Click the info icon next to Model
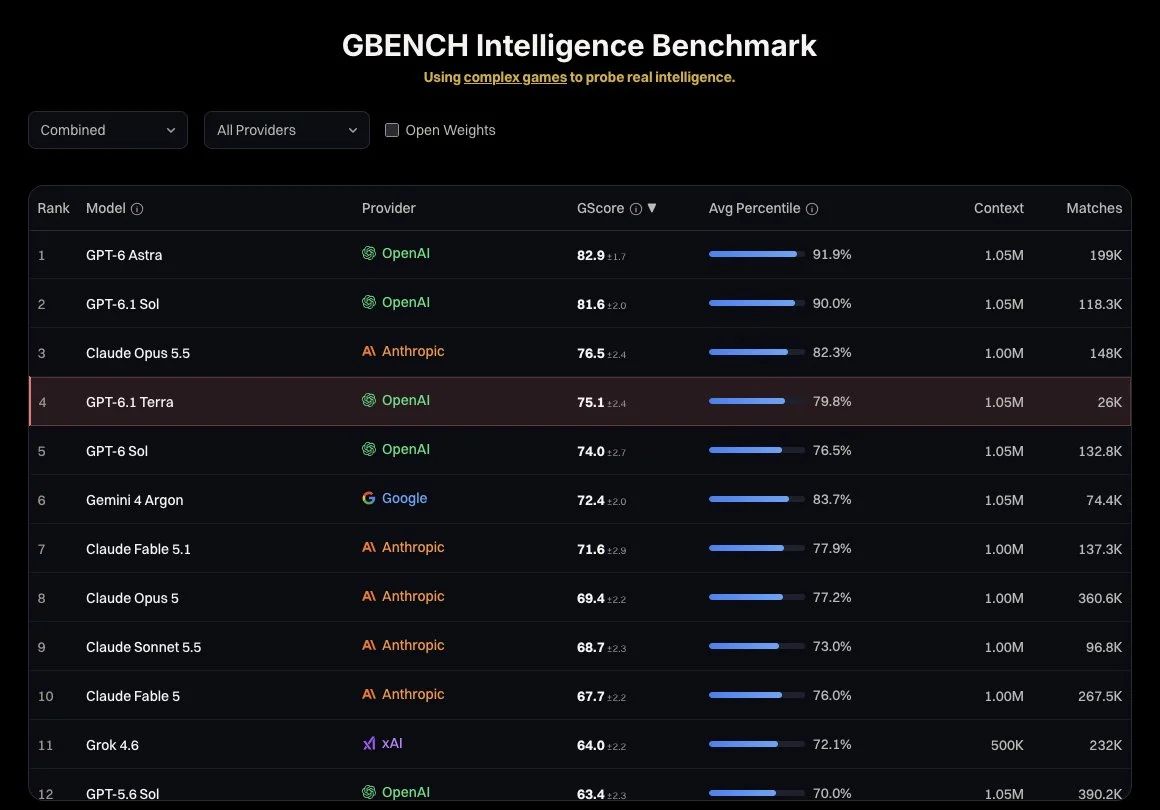1160x810 pixels. 137,209
